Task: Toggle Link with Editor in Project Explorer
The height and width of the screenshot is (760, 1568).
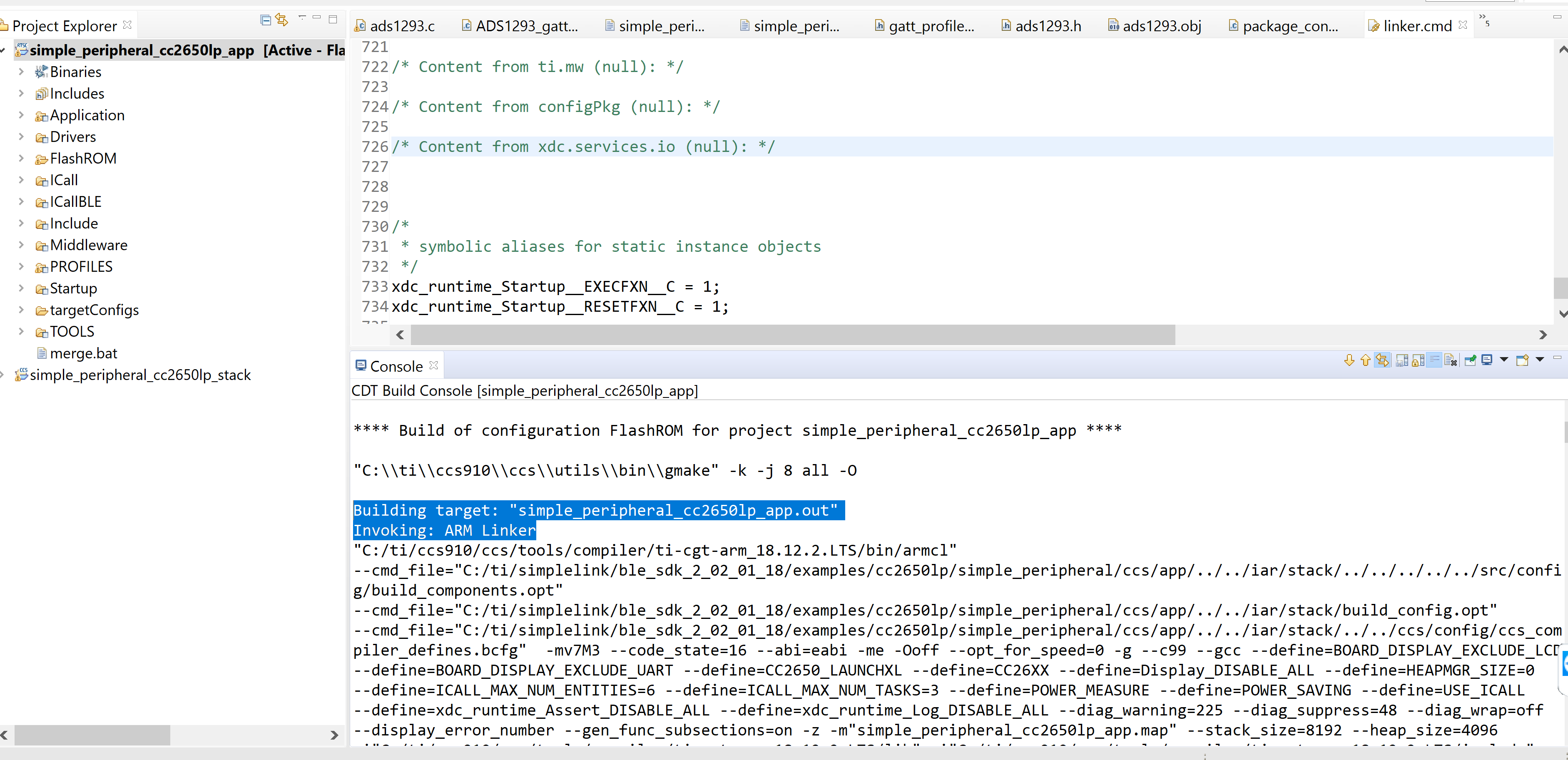Action: tap(281, 20)
